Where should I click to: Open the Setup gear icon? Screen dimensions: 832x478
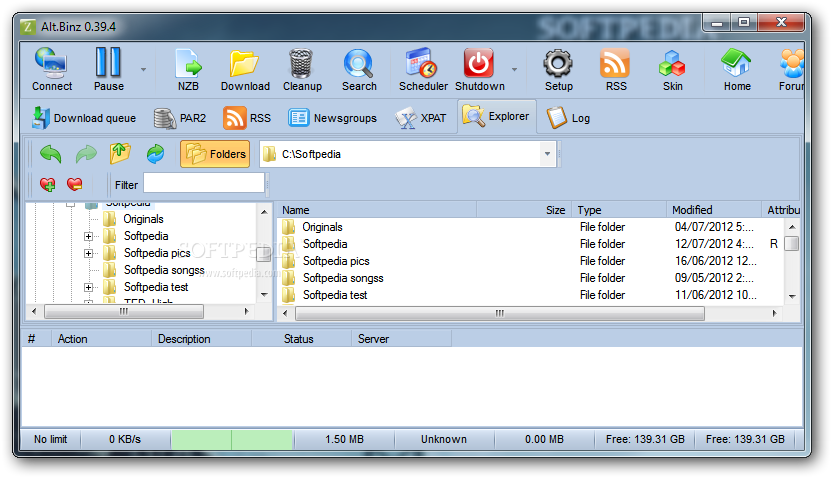tap(558, 69)
